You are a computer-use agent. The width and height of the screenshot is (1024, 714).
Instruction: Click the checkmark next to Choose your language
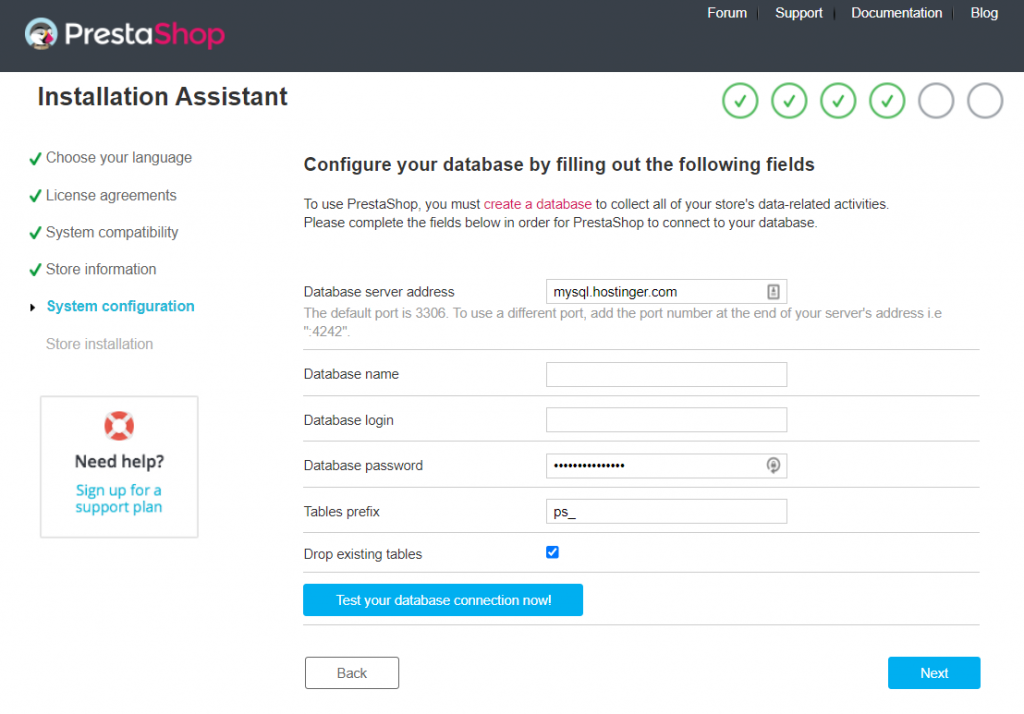[36, 157]
